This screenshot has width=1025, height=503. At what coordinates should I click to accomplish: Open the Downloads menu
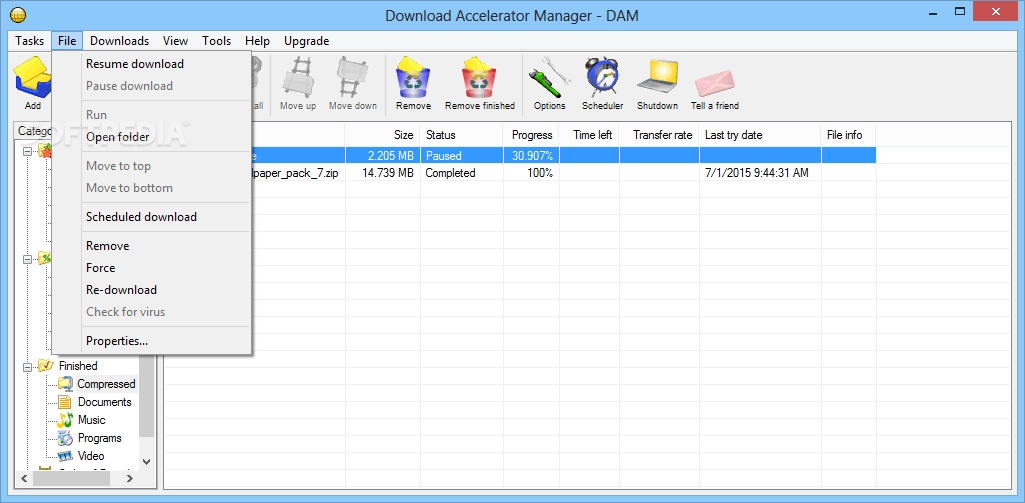click(120, 41)
